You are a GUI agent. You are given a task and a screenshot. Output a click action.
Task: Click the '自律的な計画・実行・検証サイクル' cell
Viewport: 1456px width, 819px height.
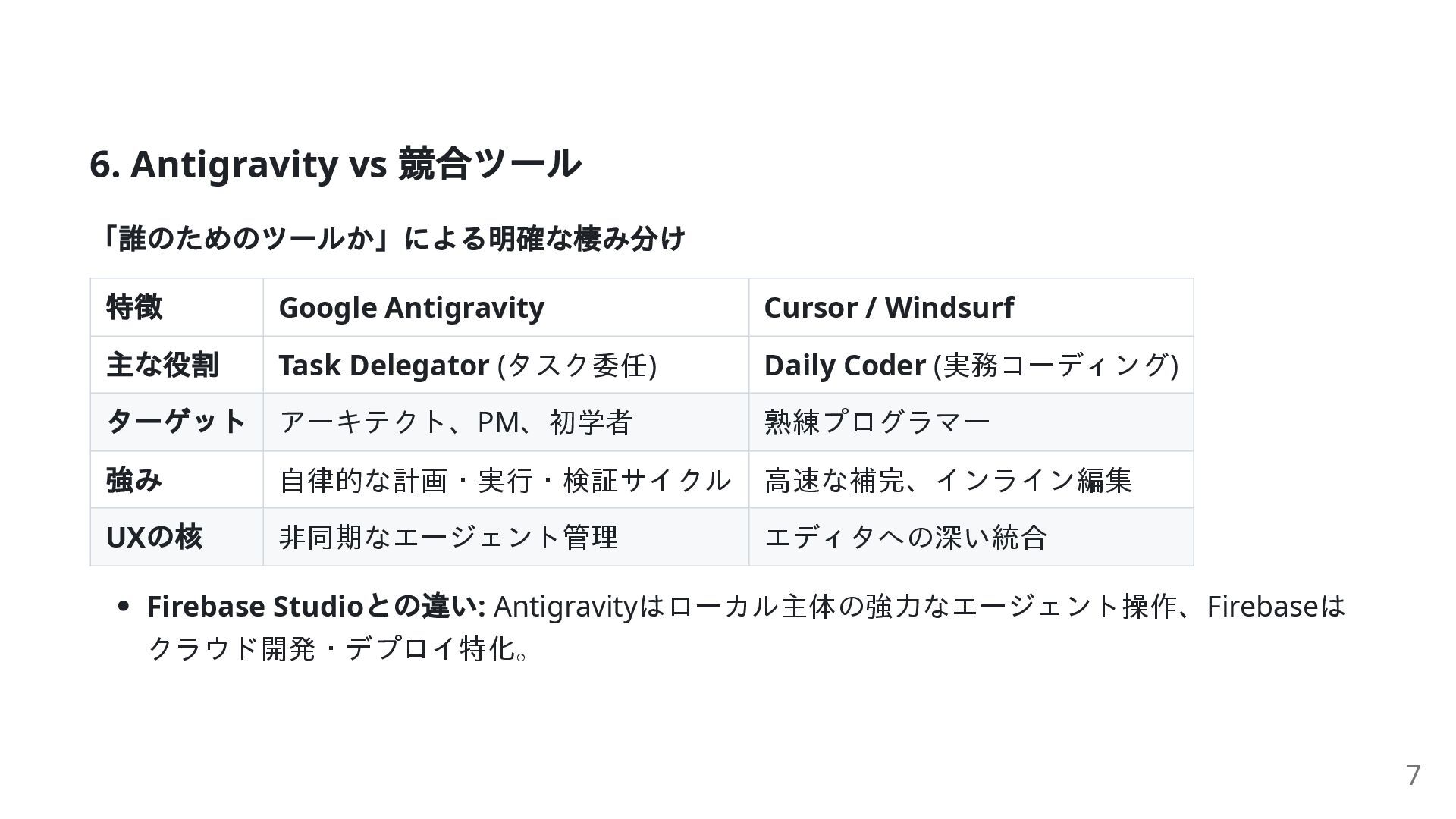(x=504, y=480)
